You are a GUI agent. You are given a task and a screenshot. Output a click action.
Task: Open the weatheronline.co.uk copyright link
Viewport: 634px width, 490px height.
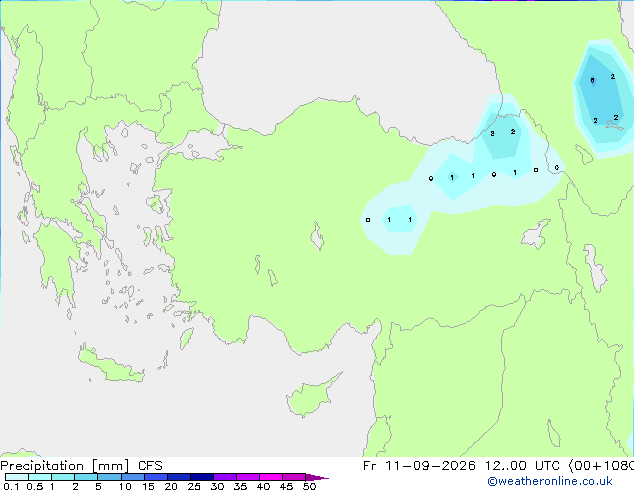point(550,481)
